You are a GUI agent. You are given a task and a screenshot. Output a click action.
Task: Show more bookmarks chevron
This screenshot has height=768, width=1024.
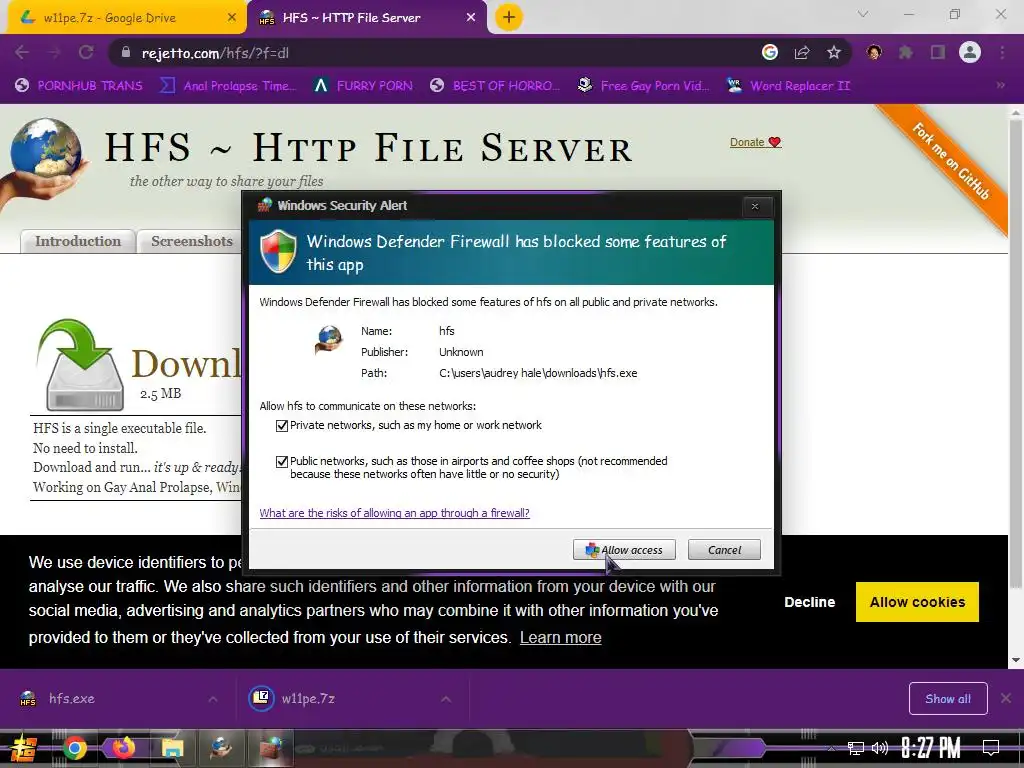(1000, 86)
